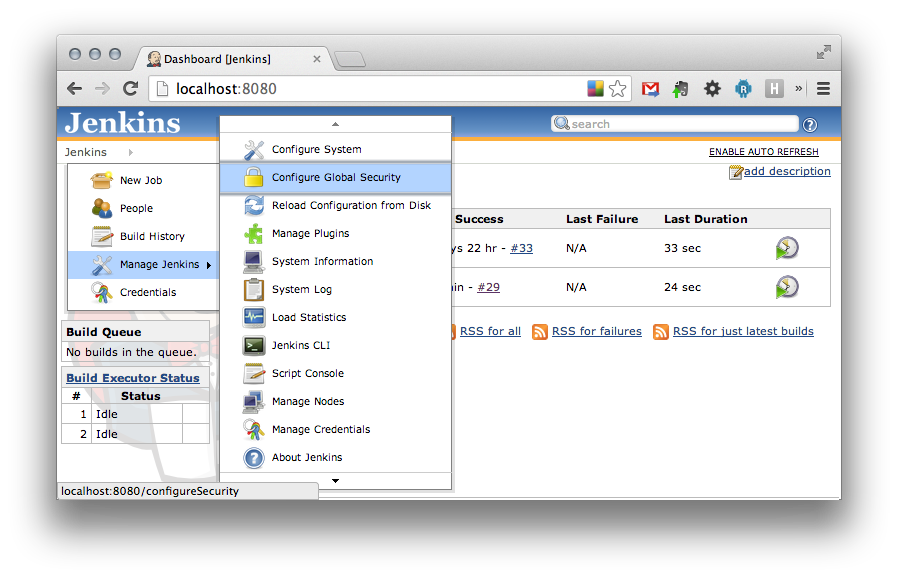Expand the Jenkins breadcrumb arrow
The width and height of the screenshot is (898, 579).
131,152
